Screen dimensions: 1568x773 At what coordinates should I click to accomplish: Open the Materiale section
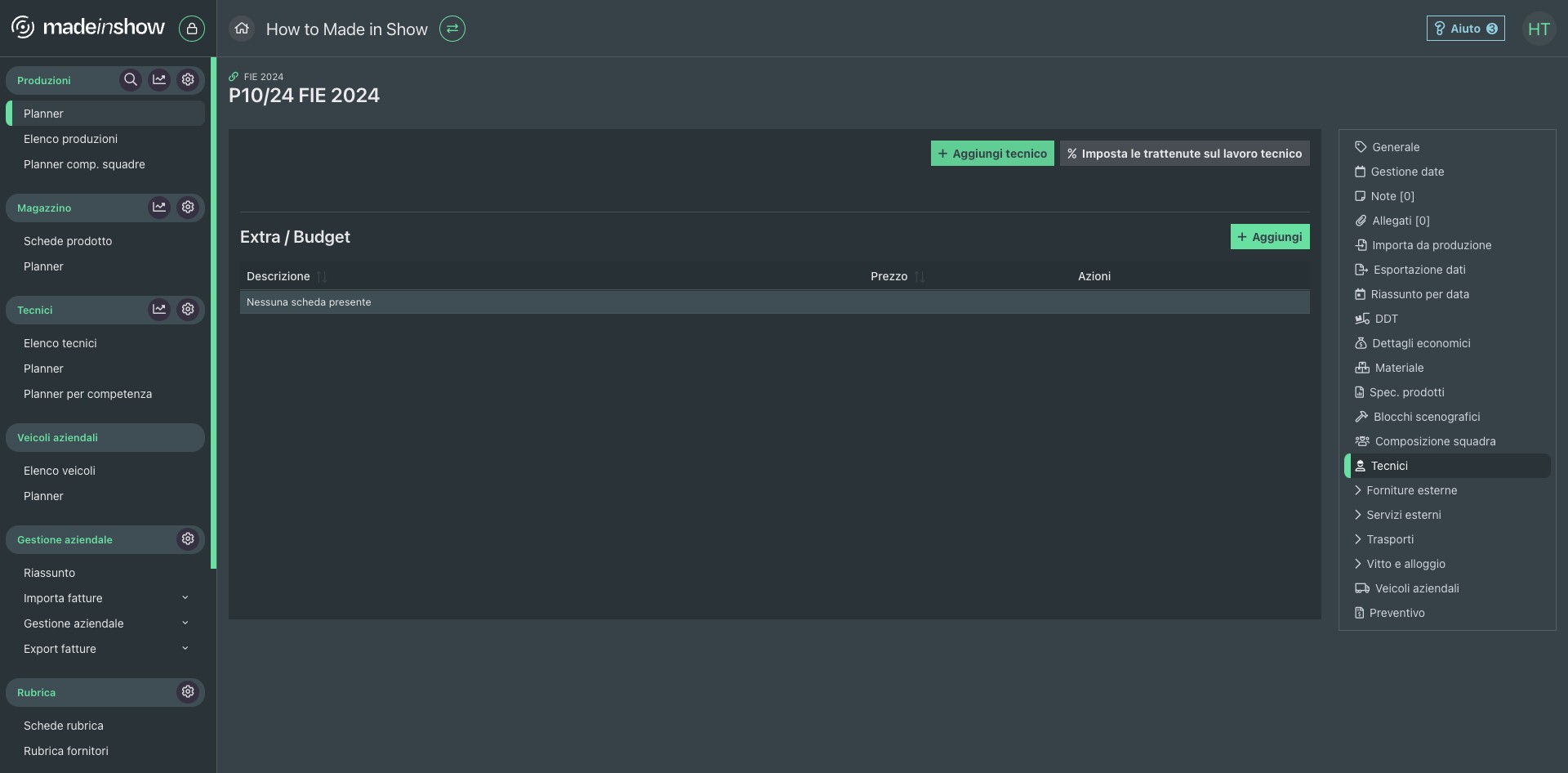click(1389, 368)
